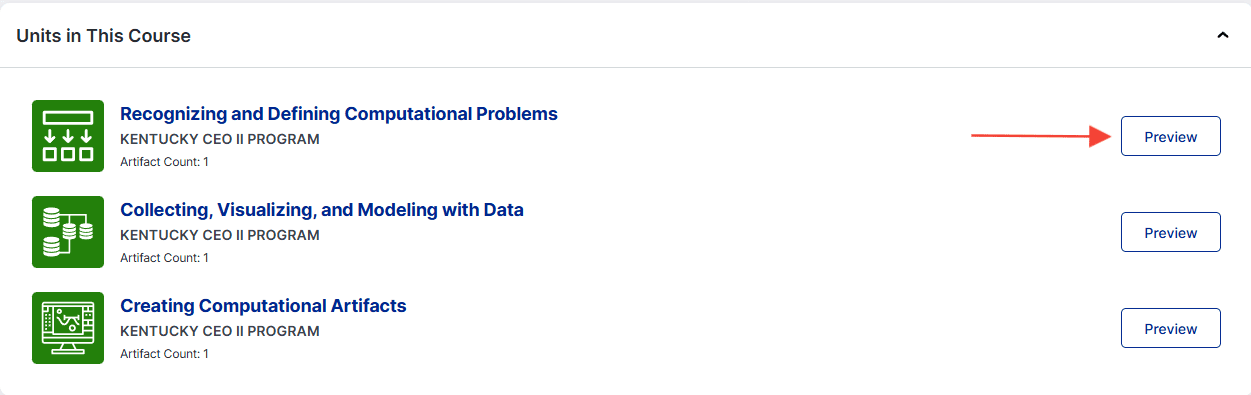Click Kentucky CEO II Program under Creating unit
The image size is (1251, 395).
220,331
